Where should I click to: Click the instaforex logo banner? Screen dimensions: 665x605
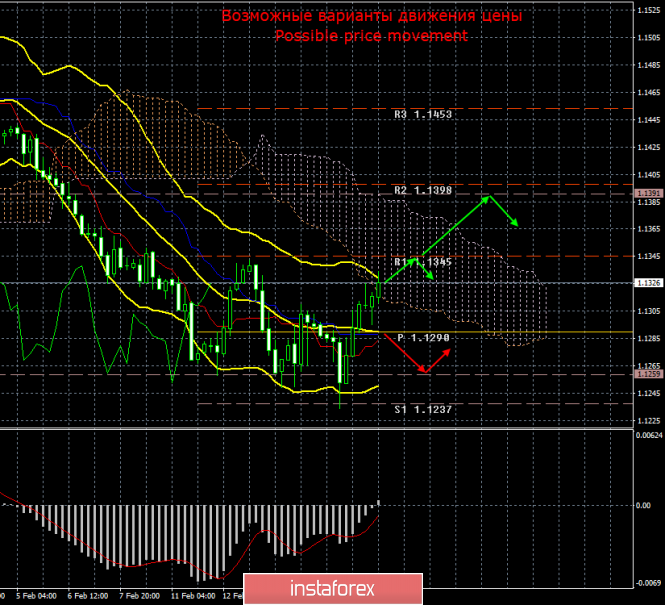click(333, 588)
